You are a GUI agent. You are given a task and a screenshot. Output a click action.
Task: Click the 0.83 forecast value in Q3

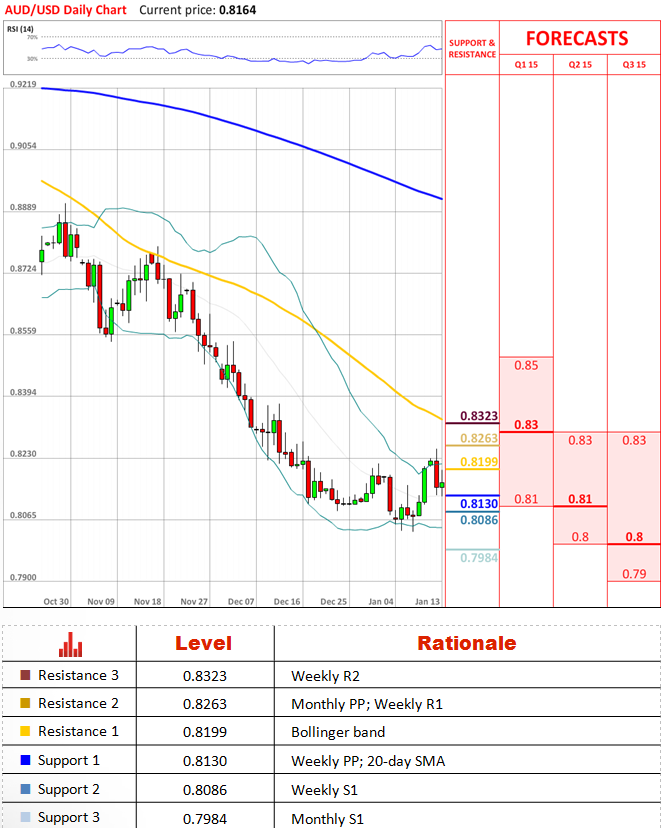point(634,440)
